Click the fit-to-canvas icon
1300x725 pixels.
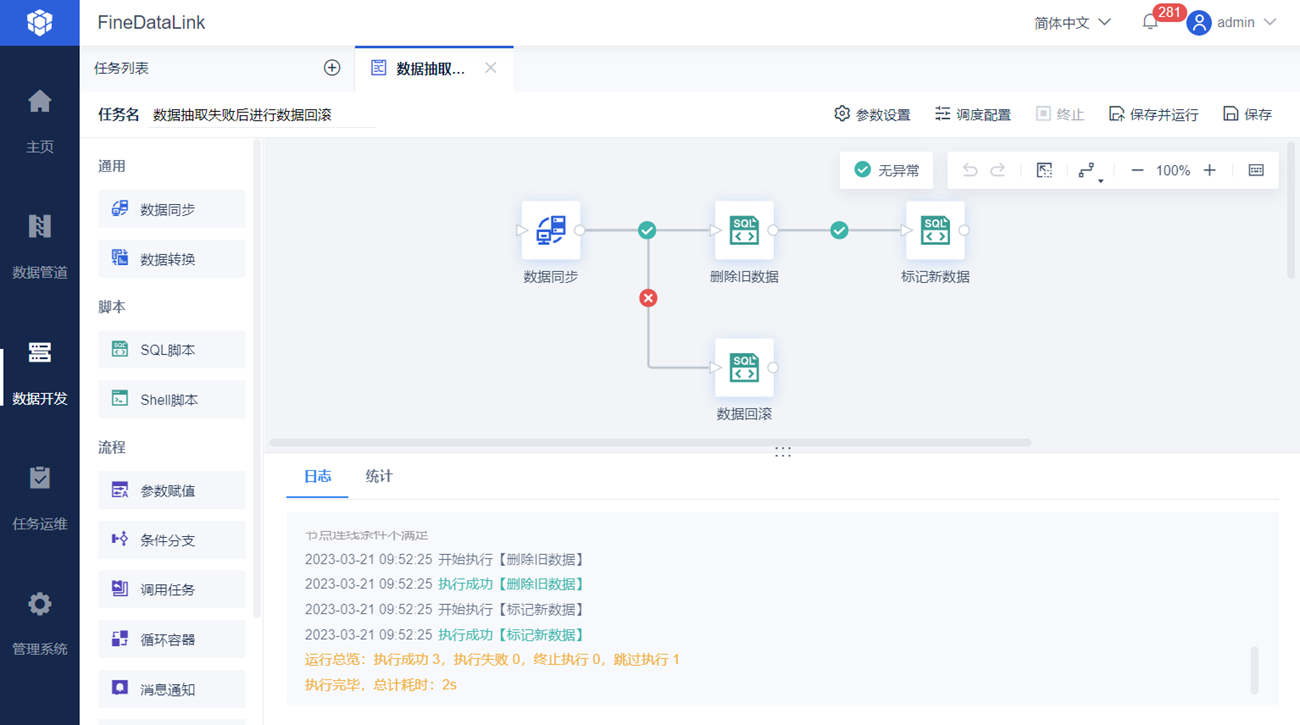tap(1044, 171)
